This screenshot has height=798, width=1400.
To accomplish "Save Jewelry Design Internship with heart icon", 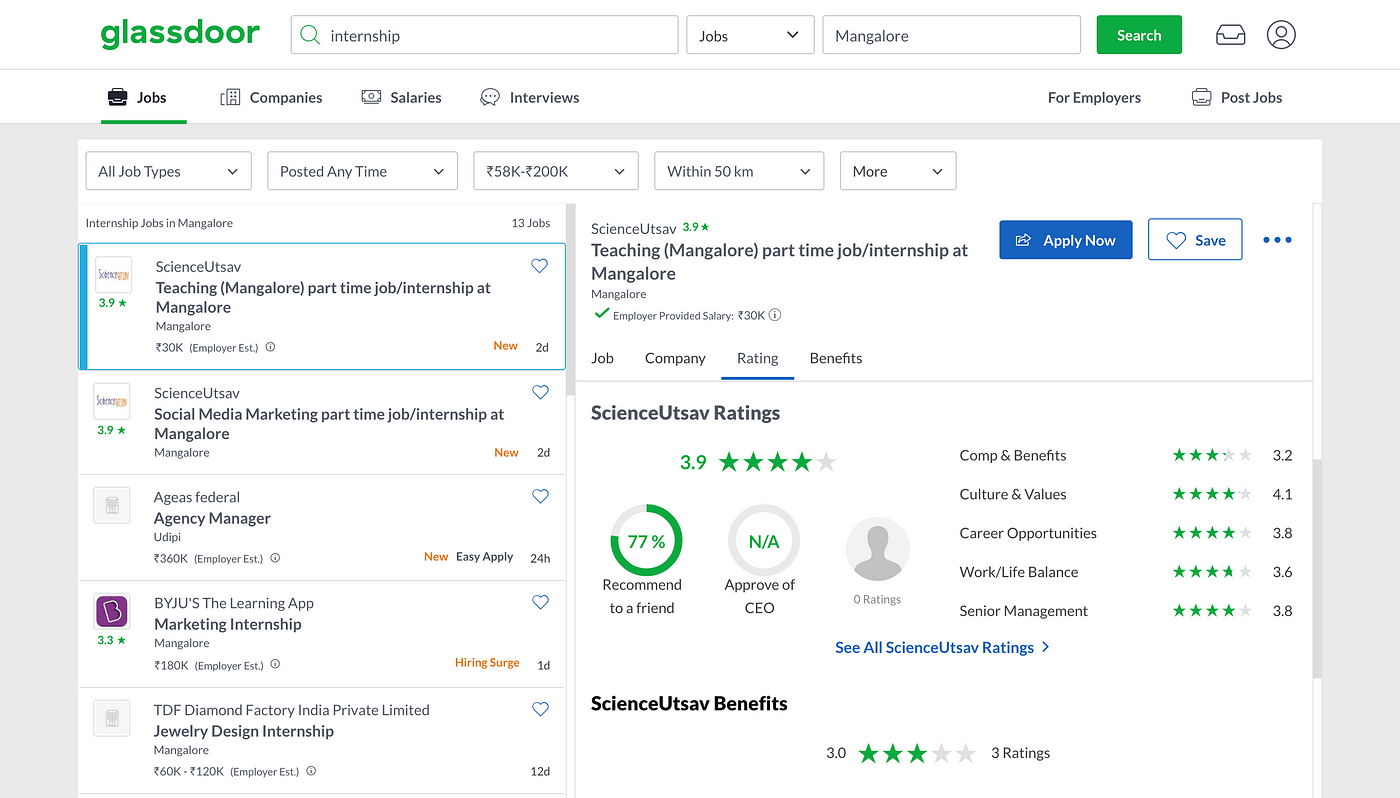I will [x=540, y=709].
